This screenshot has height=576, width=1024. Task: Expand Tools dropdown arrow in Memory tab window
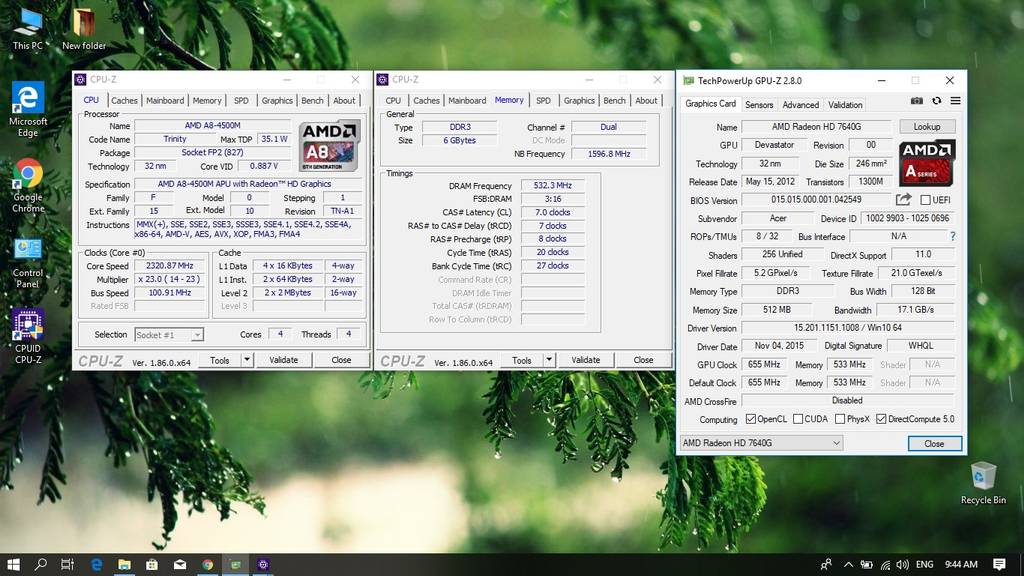549,360
